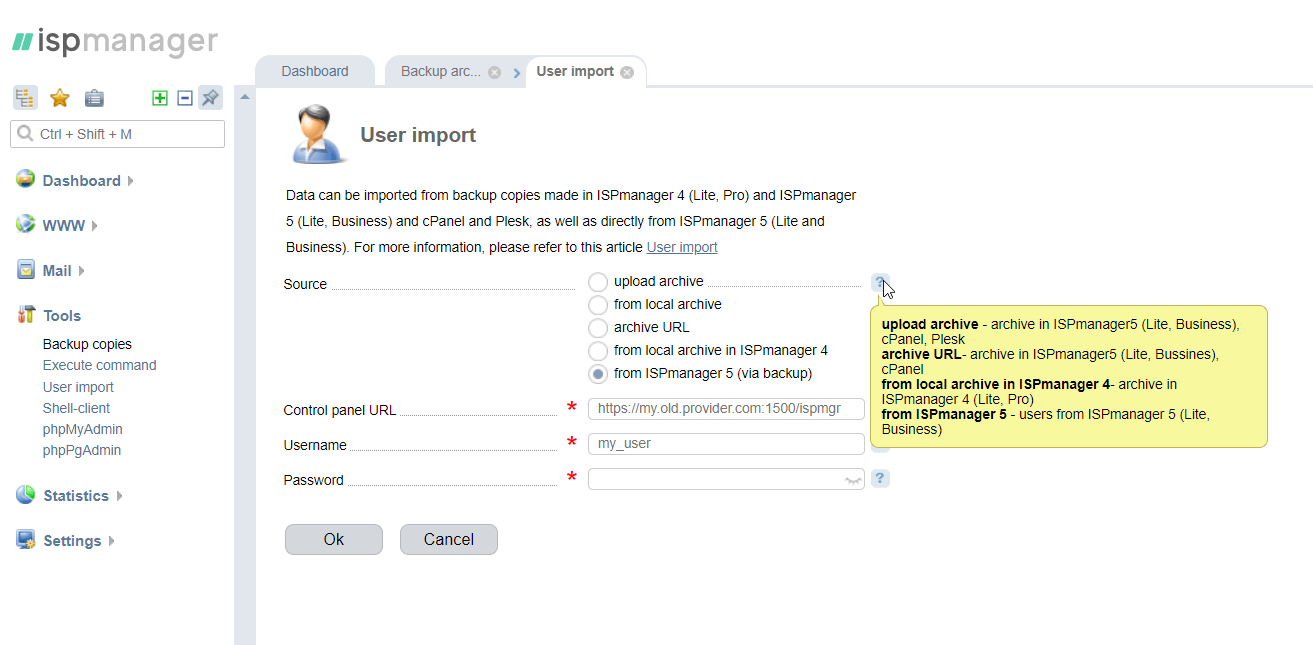Collapse sidebar using the up arrow
The height and width of the screenshot is (645, 1313).
coord(245,97)
